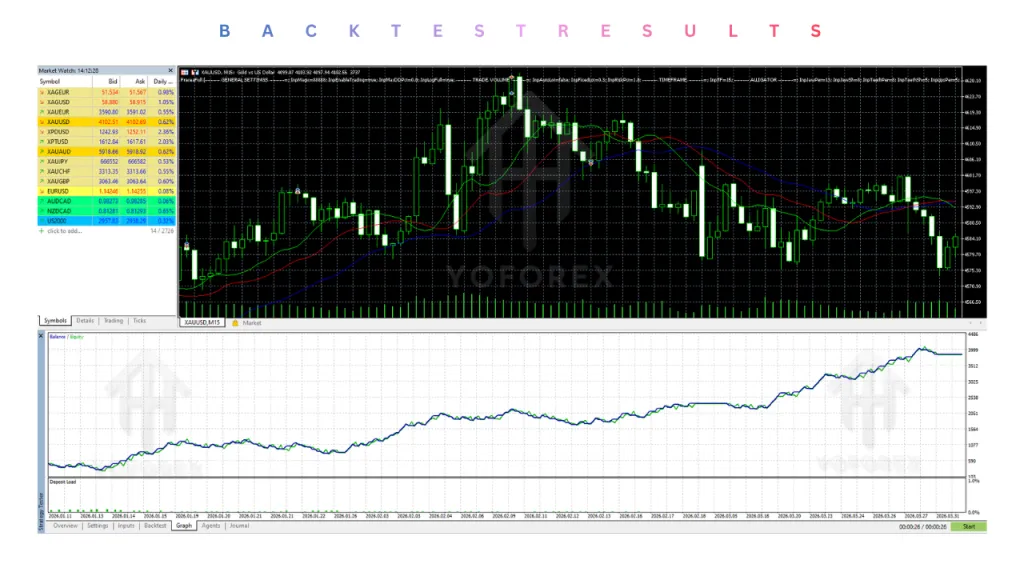Click the XAUUSD bid price 4102.51
The image size is (1024, 576).
[108, 122]
